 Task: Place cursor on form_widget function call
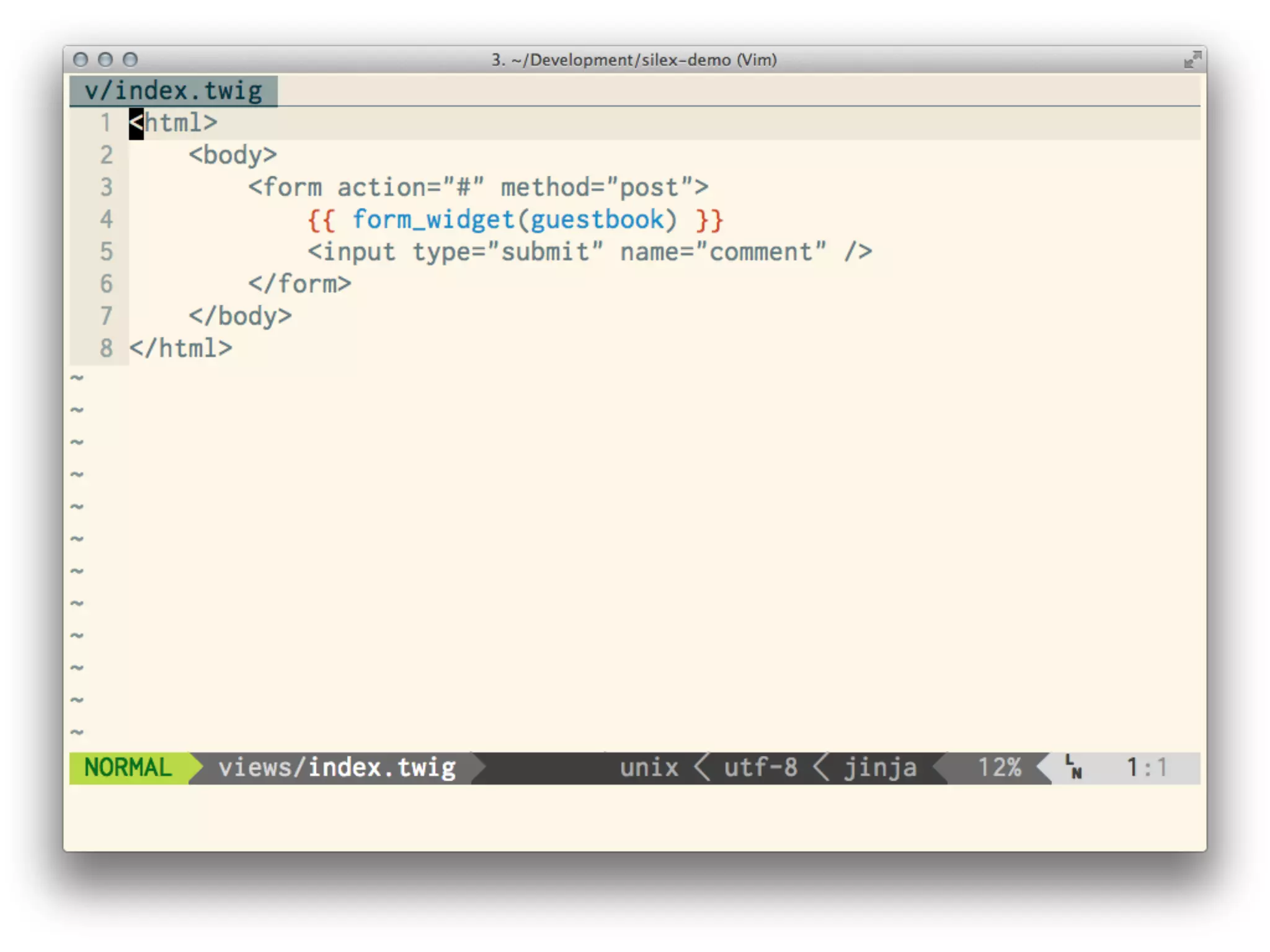434,219
